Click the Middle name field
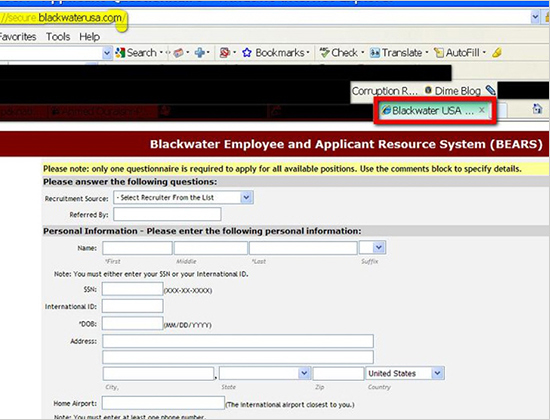 pyautogui.click(x=211, y=248)
